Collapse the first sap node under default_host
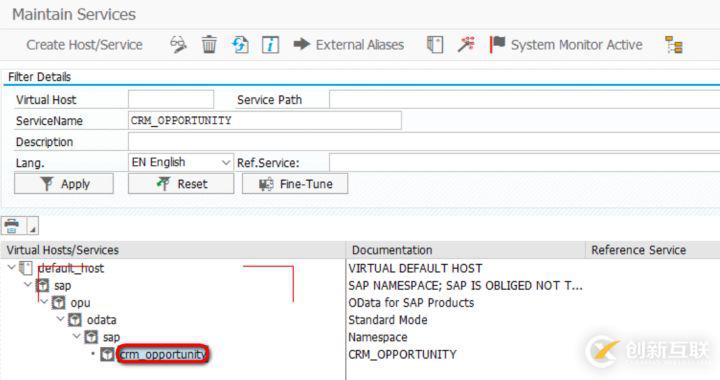This screenshot has height=380, width=720. [x=28, y=285]
